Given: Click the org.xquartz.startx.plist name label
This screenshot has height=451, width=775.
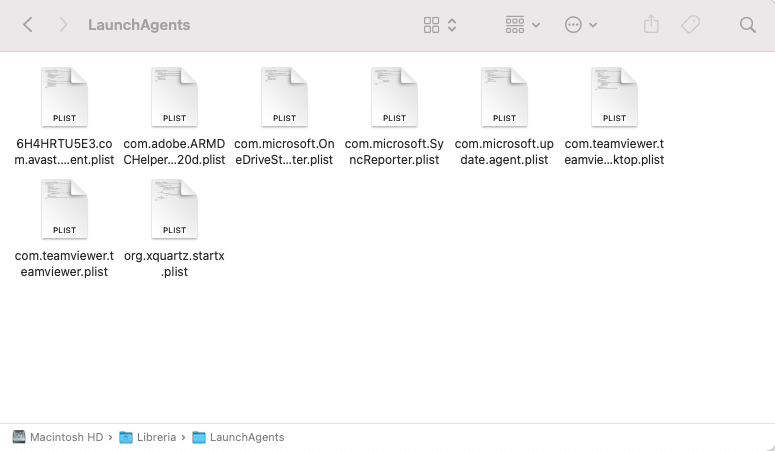Looking at the screenshot, I should [x=174, y=264].
